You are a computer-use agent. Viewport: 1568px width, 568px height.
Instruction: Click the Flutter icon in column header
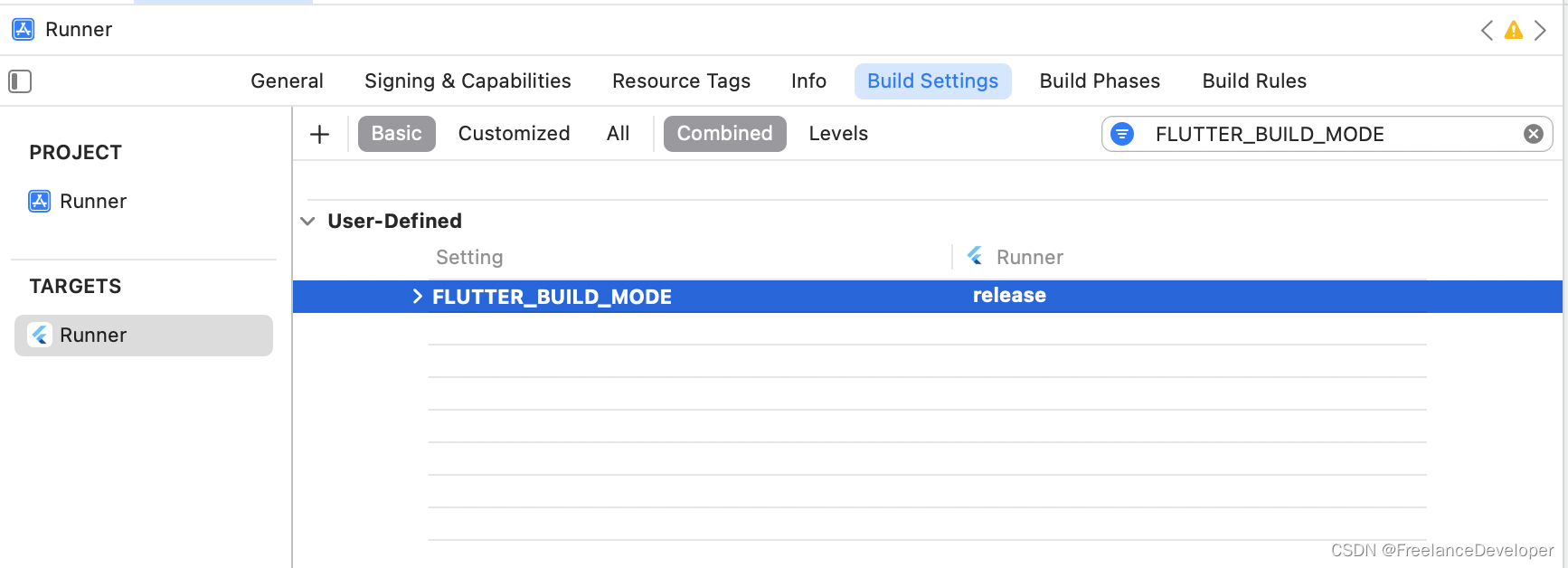coord(975,257)
